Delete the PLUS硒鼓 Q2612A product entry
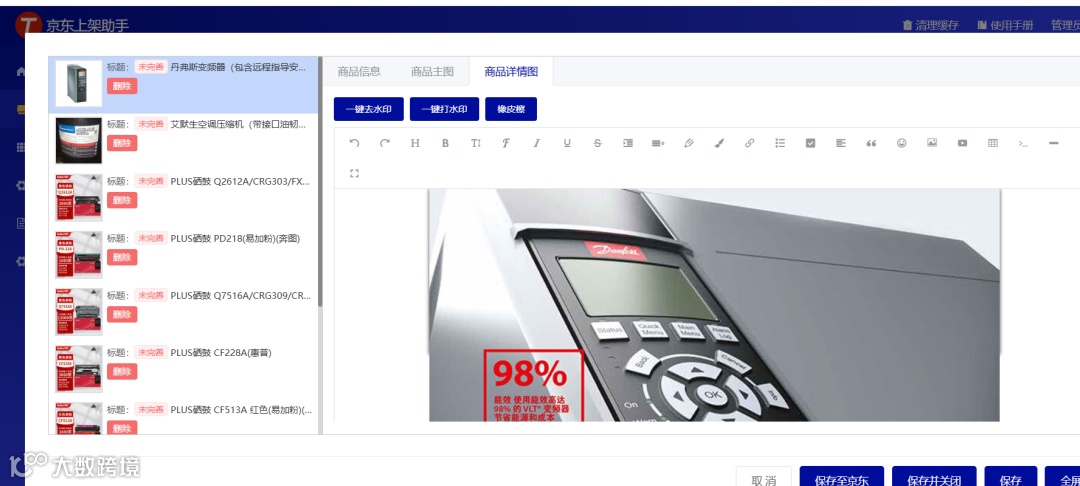This screenshot has width=1080, height=486. [122, 200]
